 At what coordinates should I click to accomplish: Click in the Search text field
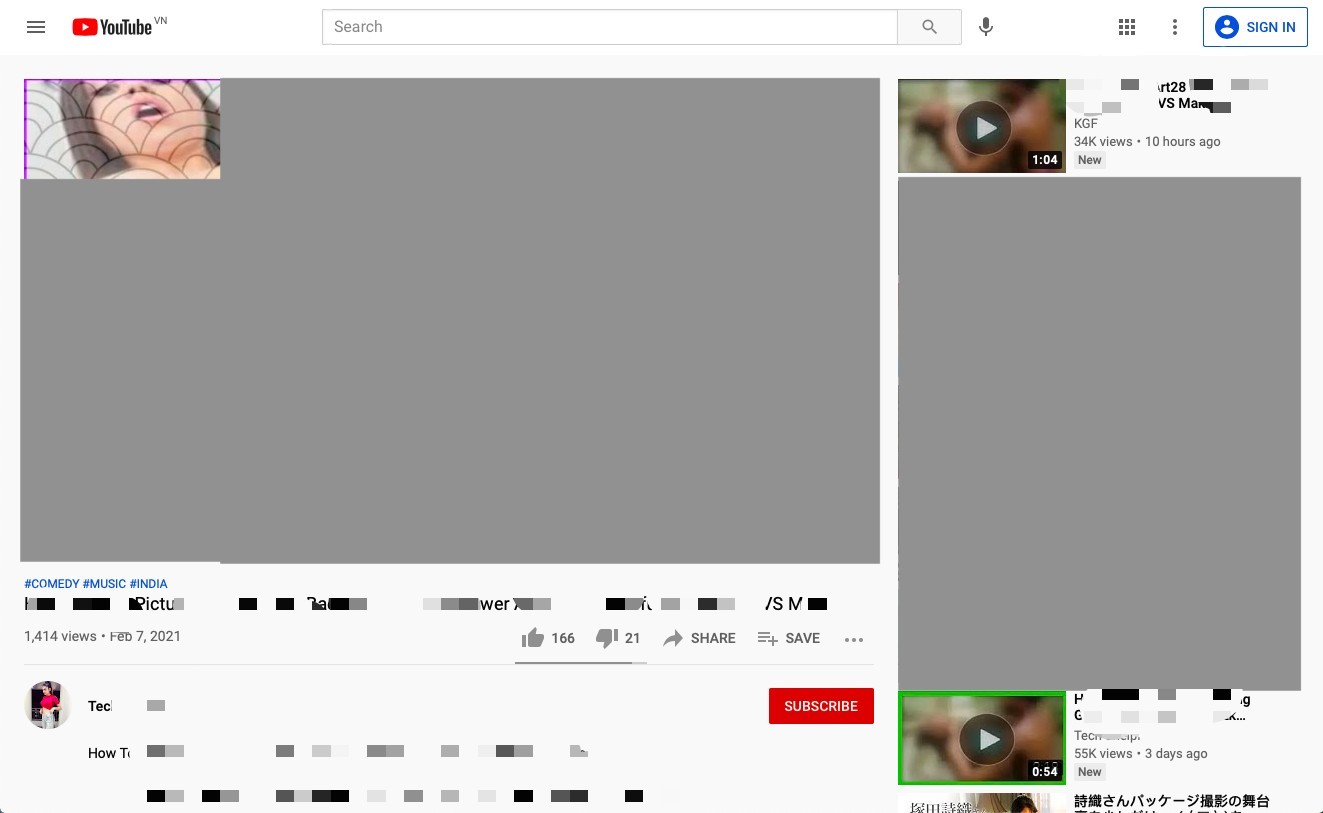coord(609,27)
